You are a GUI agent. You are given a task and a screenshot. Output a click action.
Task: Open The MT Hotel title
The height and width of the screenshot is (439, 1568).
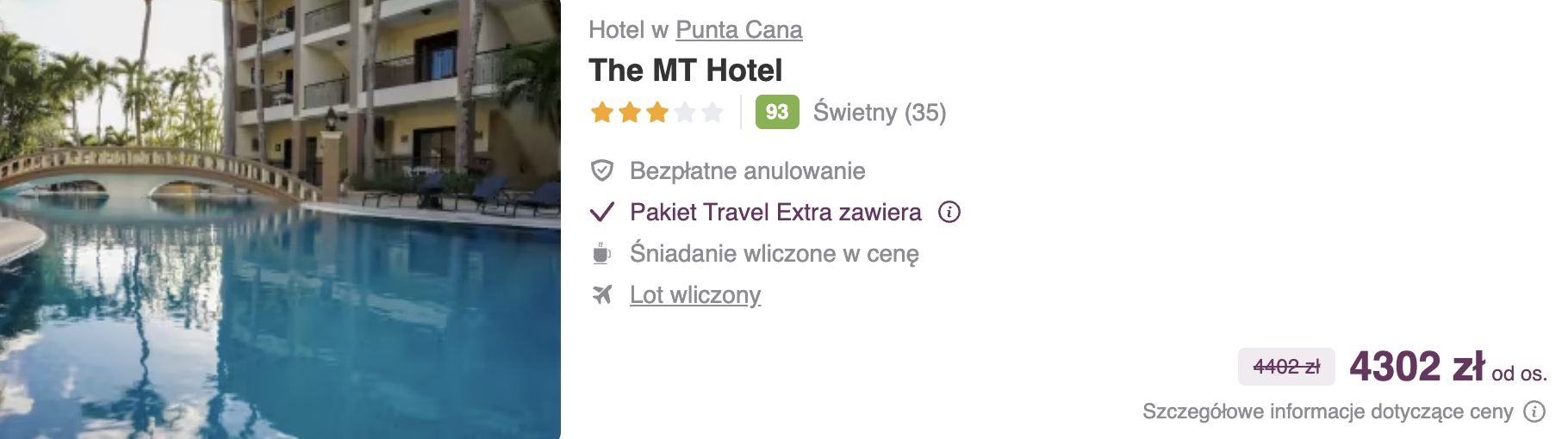coord(685,70)
